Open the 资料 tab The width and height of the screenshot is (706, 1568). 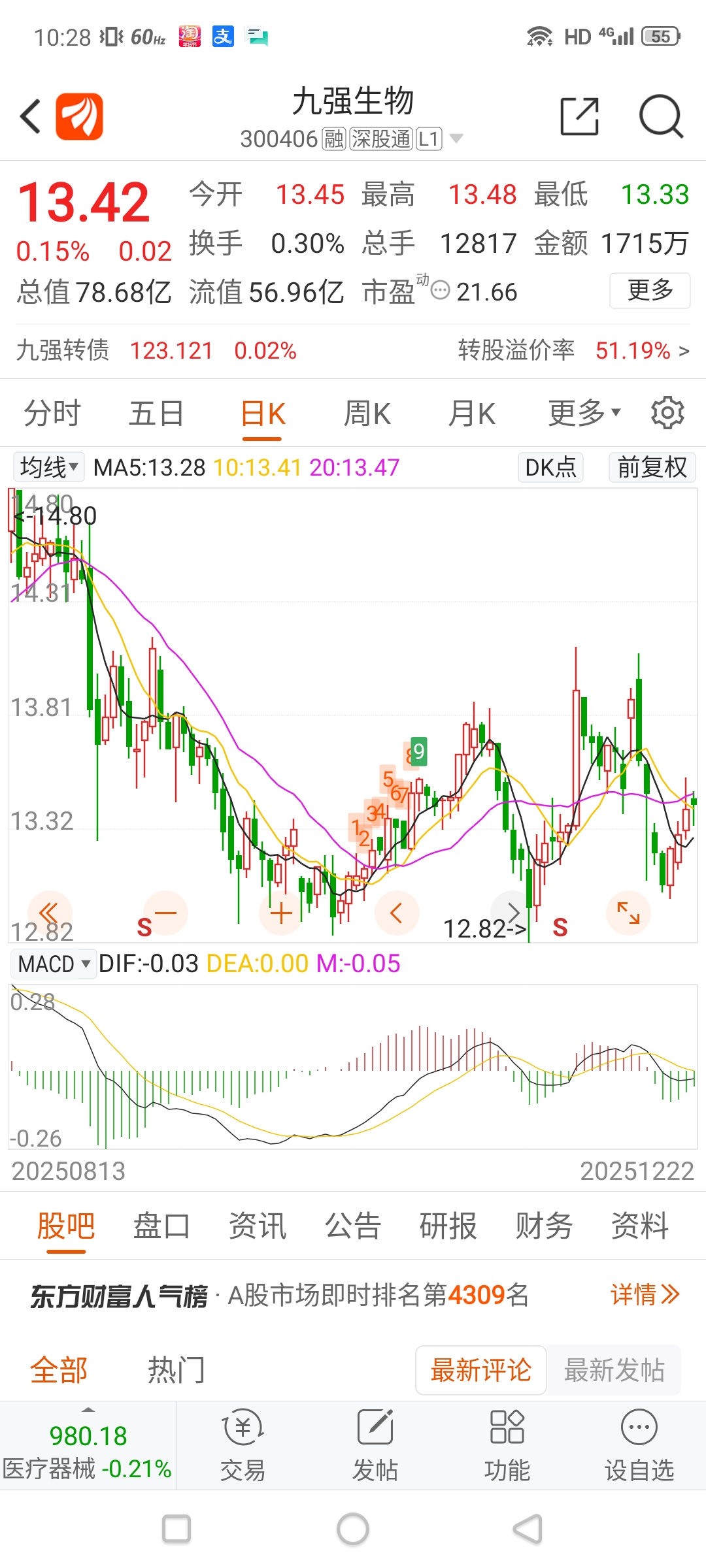point(640,1225)
